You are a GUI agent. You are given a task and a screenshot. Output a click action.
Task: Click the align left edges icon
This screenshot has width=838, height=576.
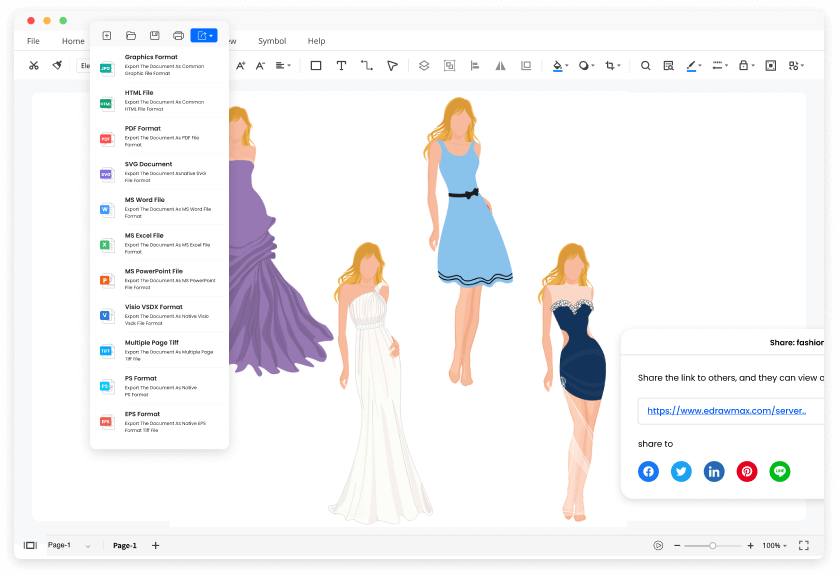[475, 66]
